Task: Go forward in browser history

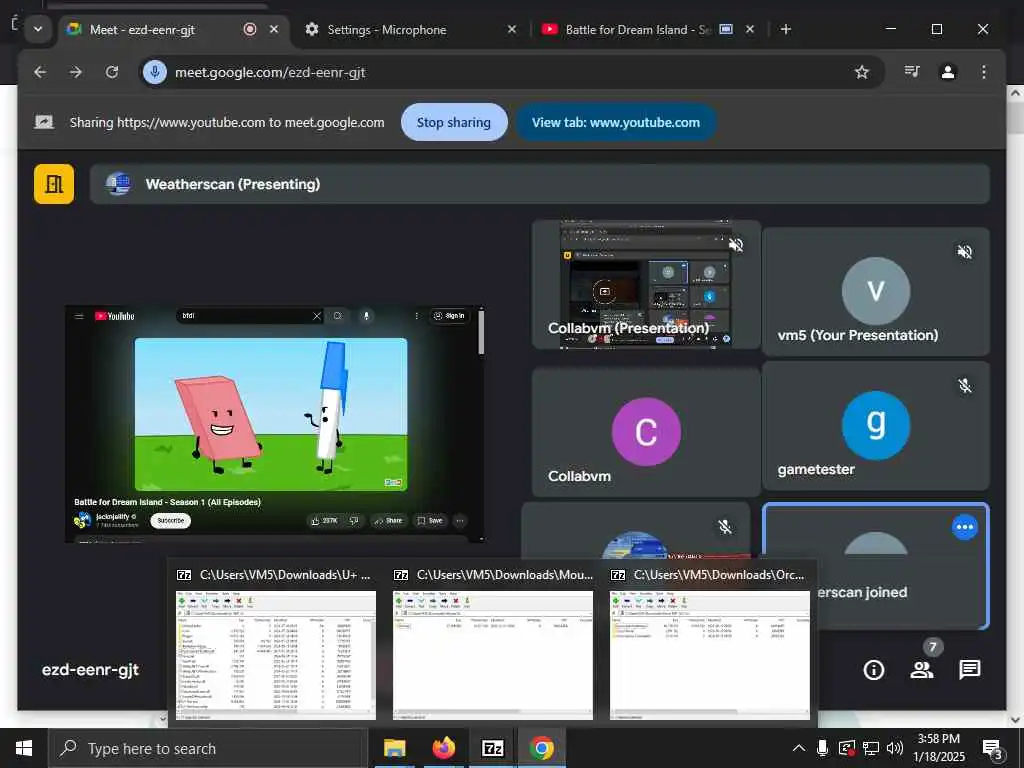Action: 76,72
